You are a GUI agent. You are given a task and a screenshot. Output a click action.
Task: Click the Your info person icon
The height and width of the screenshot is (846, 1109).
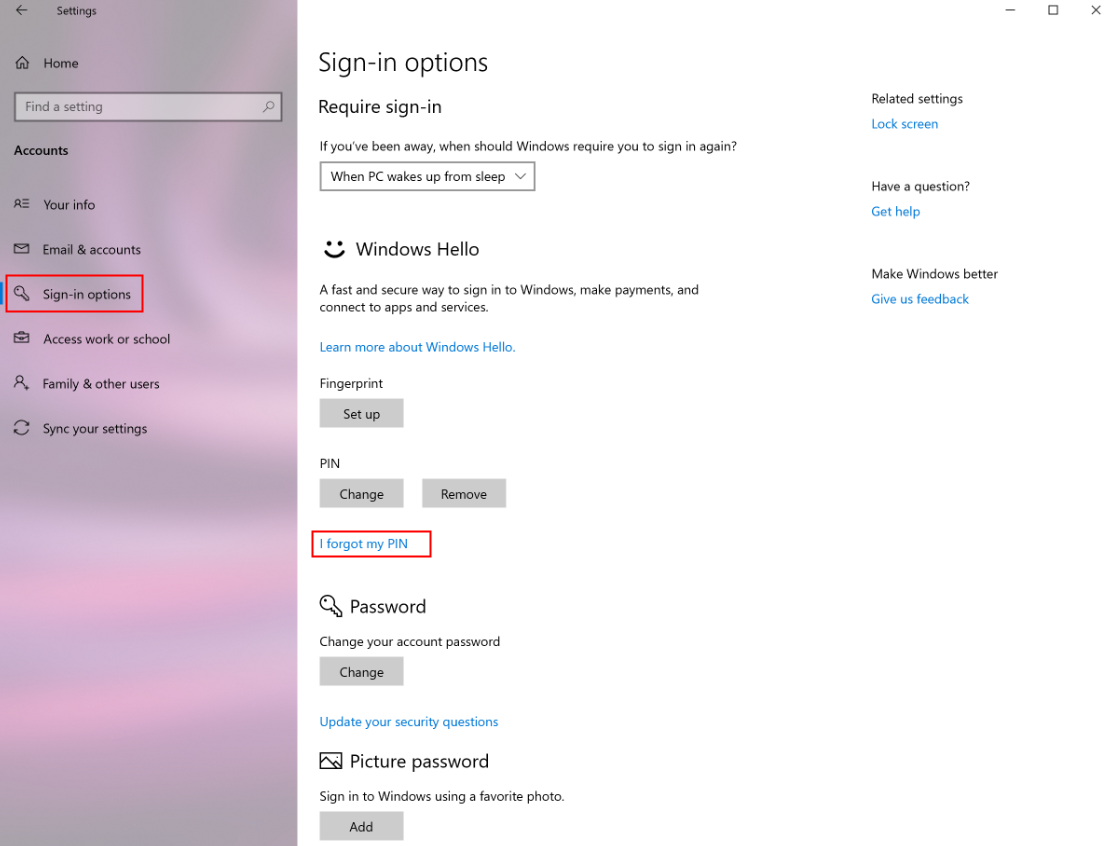[22, 204]
